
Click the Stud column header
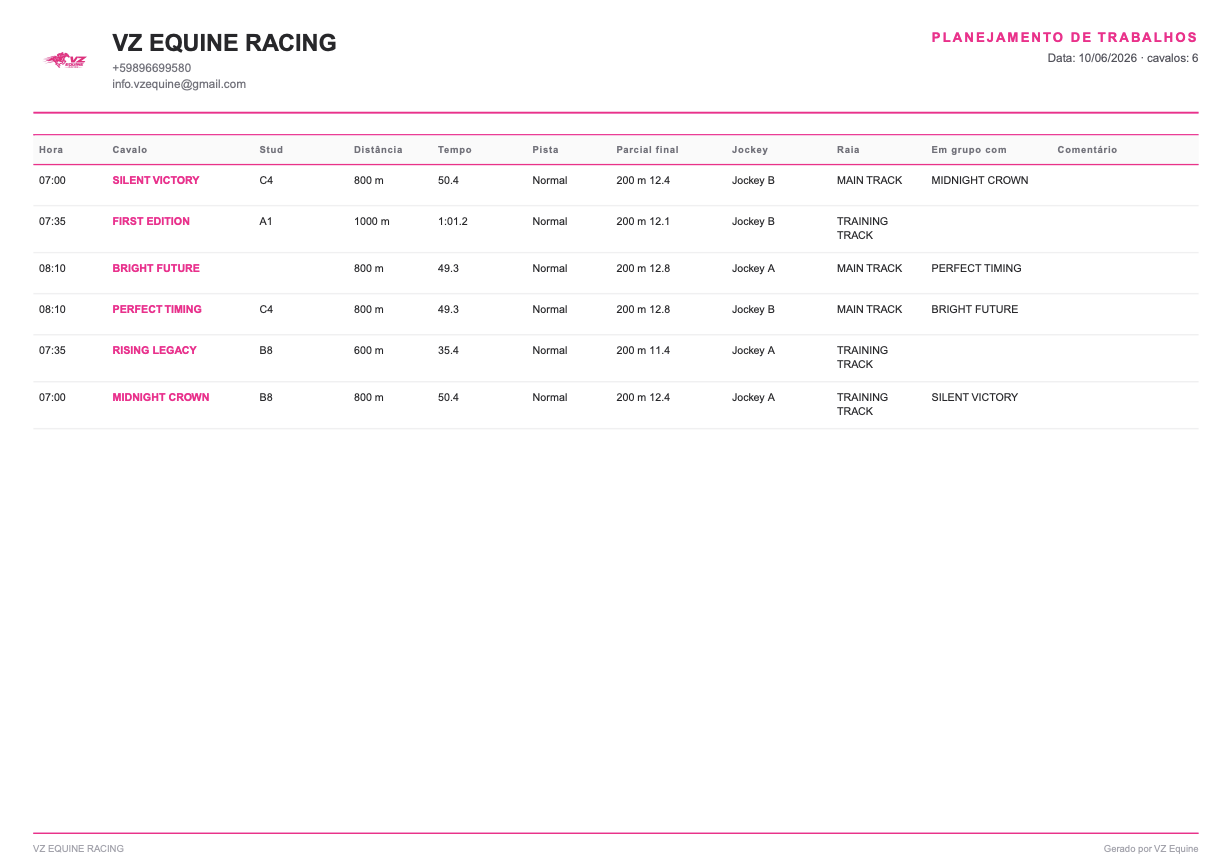pos(271,150)
